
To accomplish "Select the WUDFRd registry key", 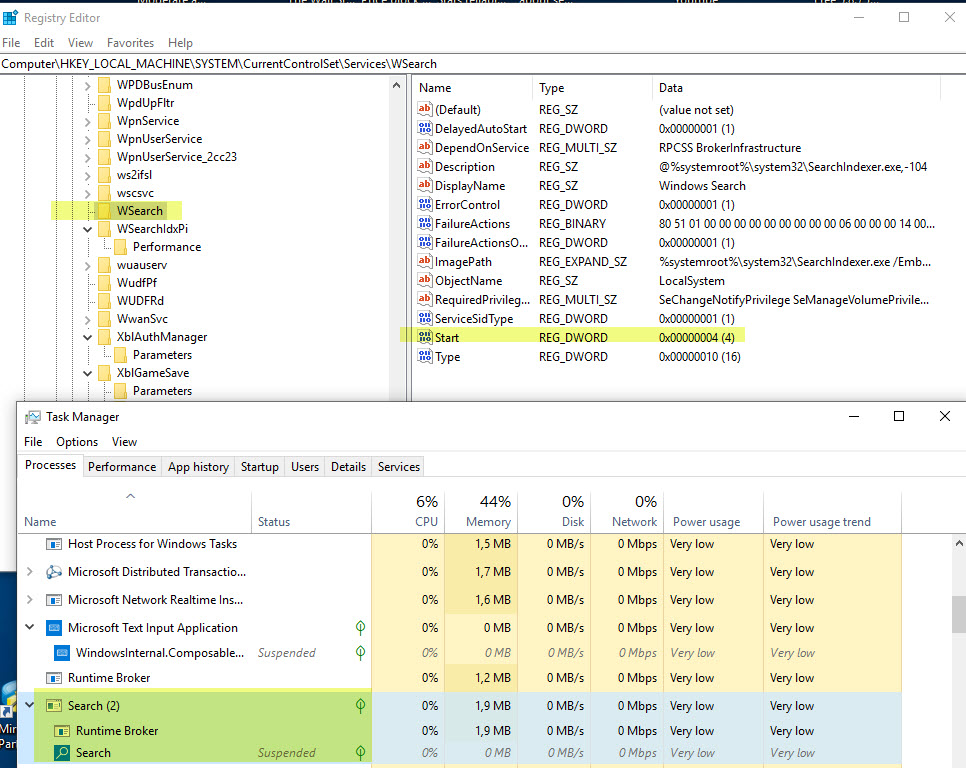I will coord(140,301).
